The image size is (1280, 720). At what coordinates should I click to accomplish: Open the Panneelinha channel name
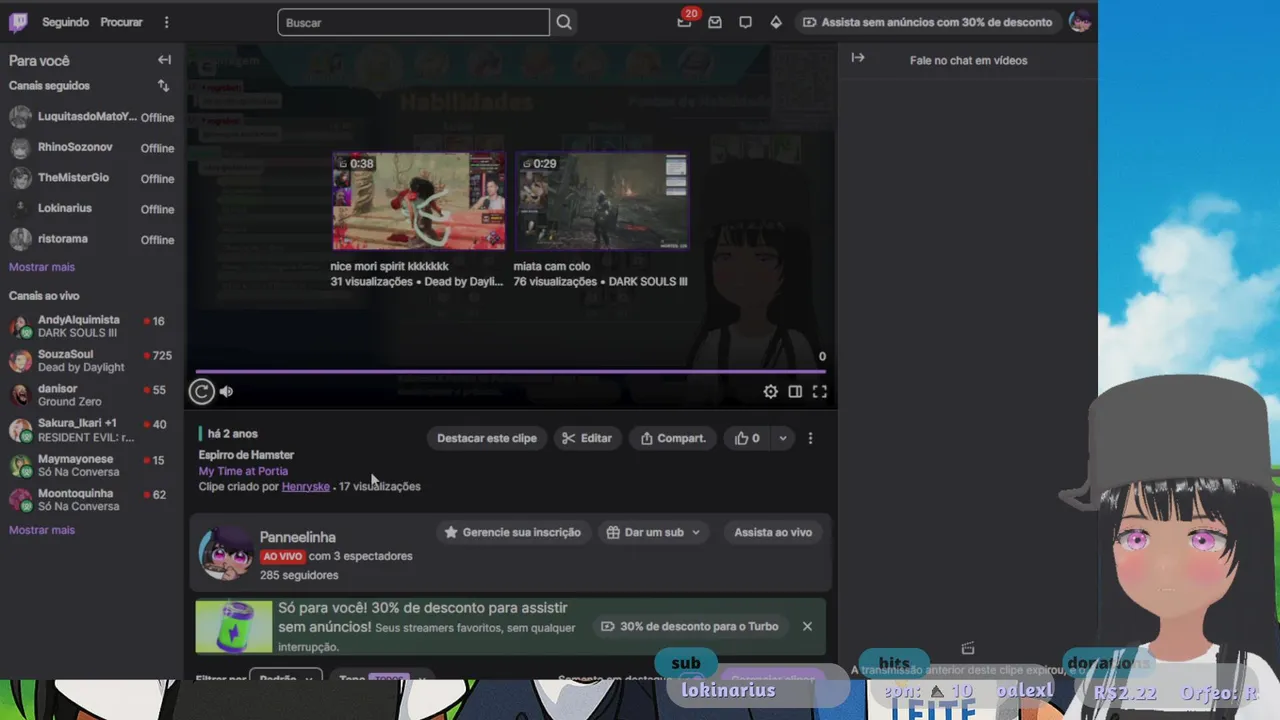click(298, 537)
